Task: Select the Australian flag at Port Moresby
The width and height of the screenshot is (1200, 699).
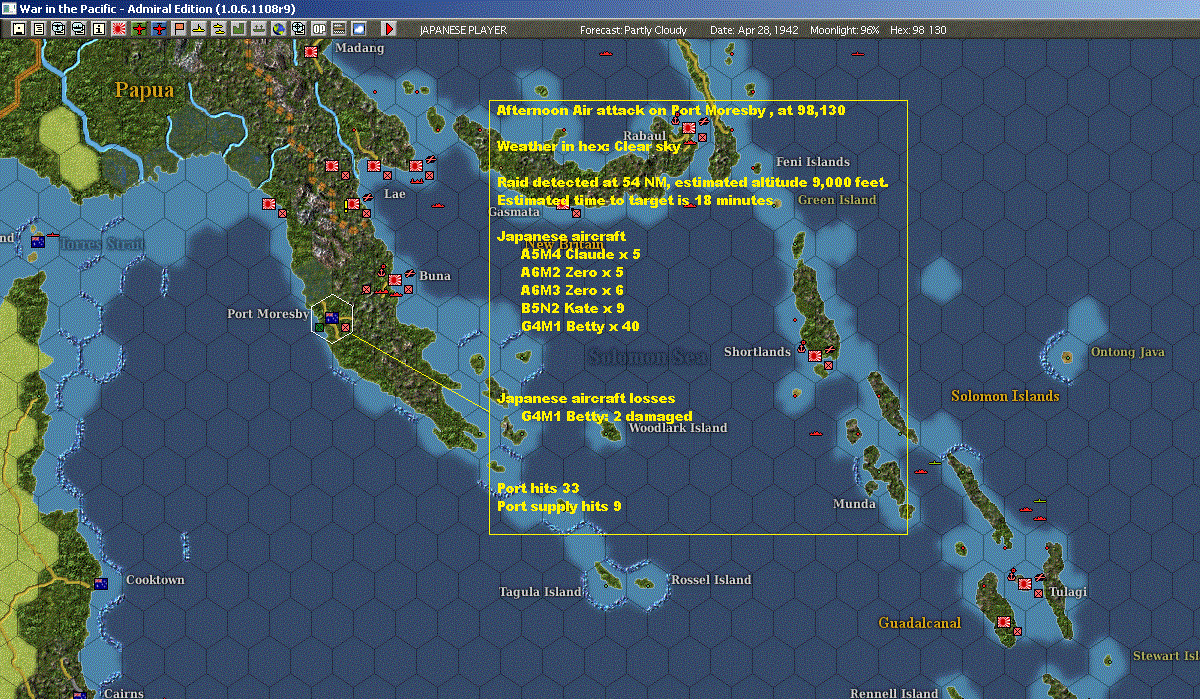Action: (332, 319)
